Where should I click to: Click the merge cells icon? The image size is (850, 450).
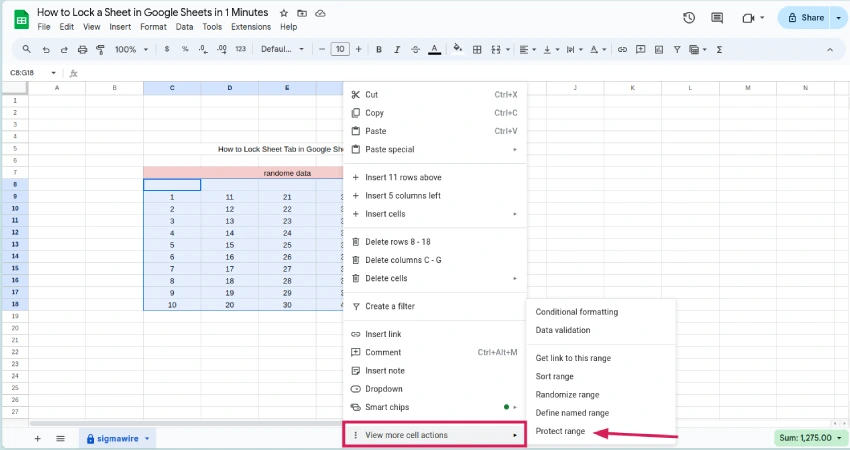495,49
